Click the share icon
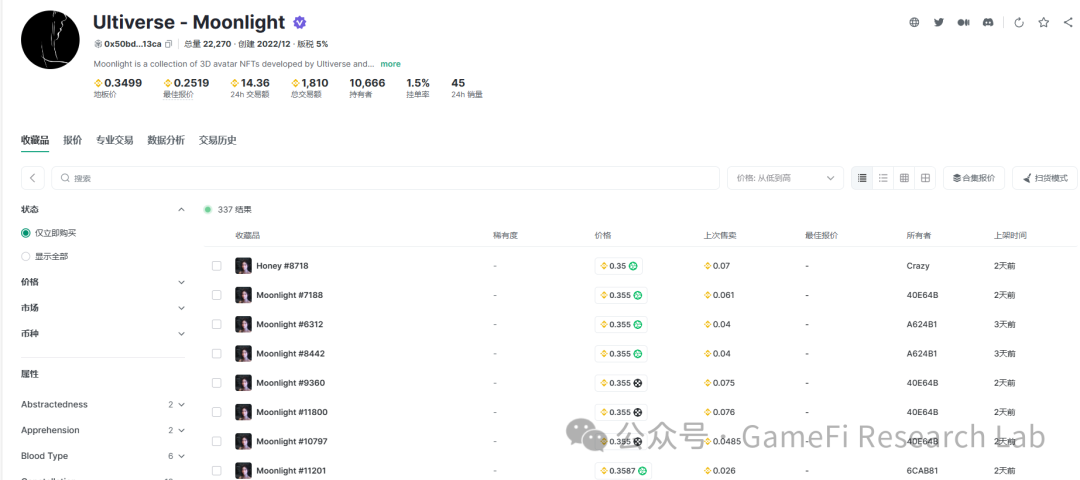 (x=1068, y=22)
